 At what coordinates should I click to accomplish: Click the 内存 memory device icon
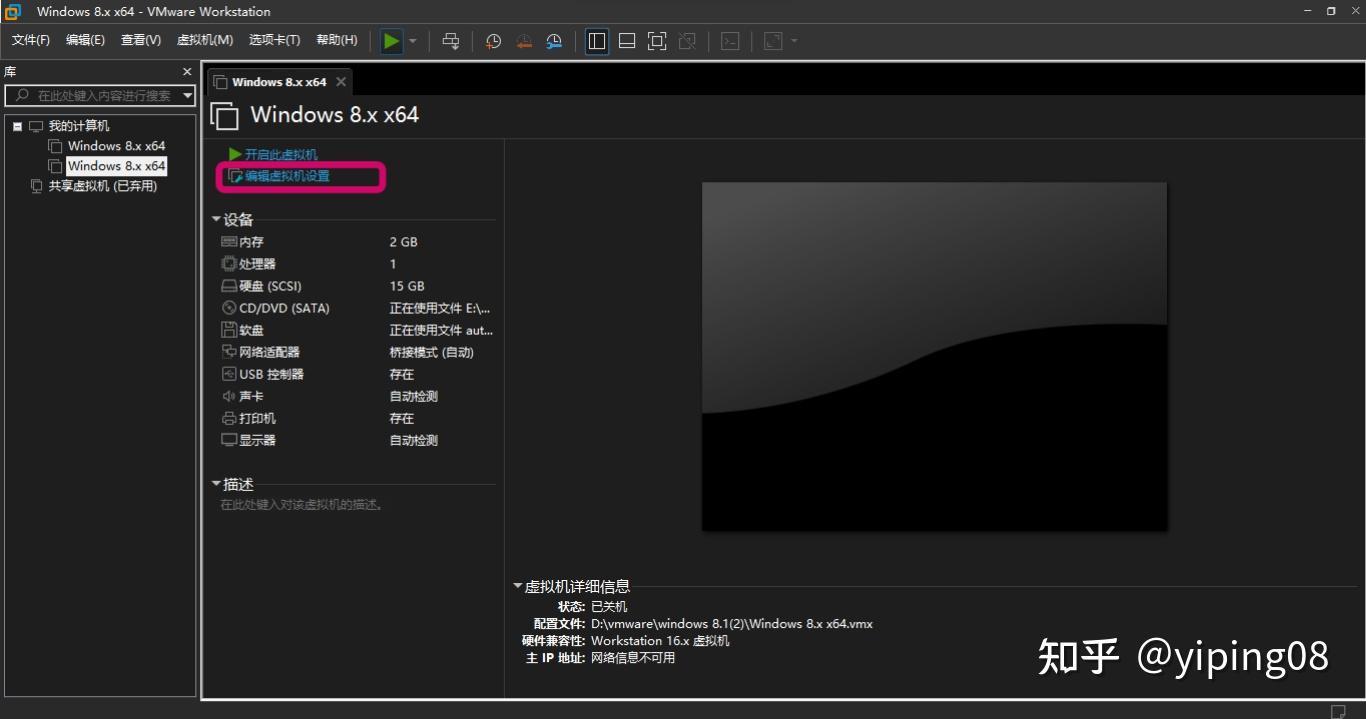(229, 242)
